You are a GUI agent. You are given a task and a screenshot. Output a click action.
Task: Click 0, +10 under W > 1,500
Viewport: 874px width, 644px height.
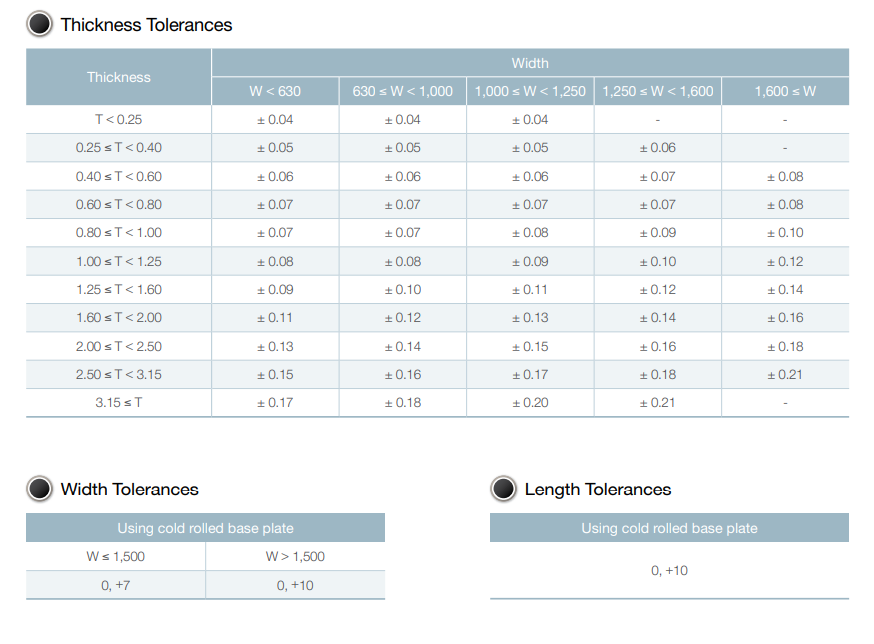click(295, 585)
